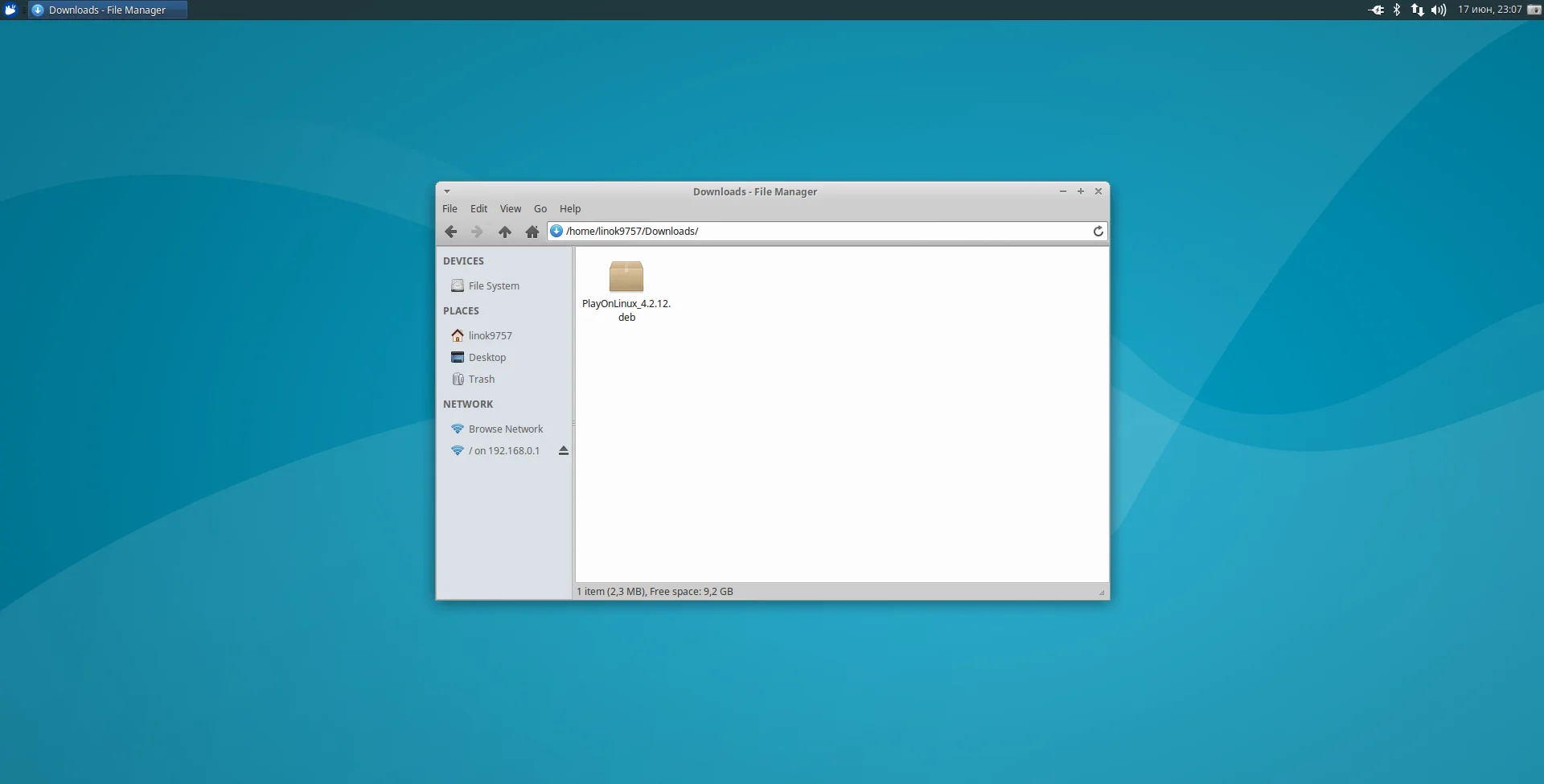Click the wifi icon beside / on 192.168.0.1
1544x784 pixels.
[x=458, y=450]
